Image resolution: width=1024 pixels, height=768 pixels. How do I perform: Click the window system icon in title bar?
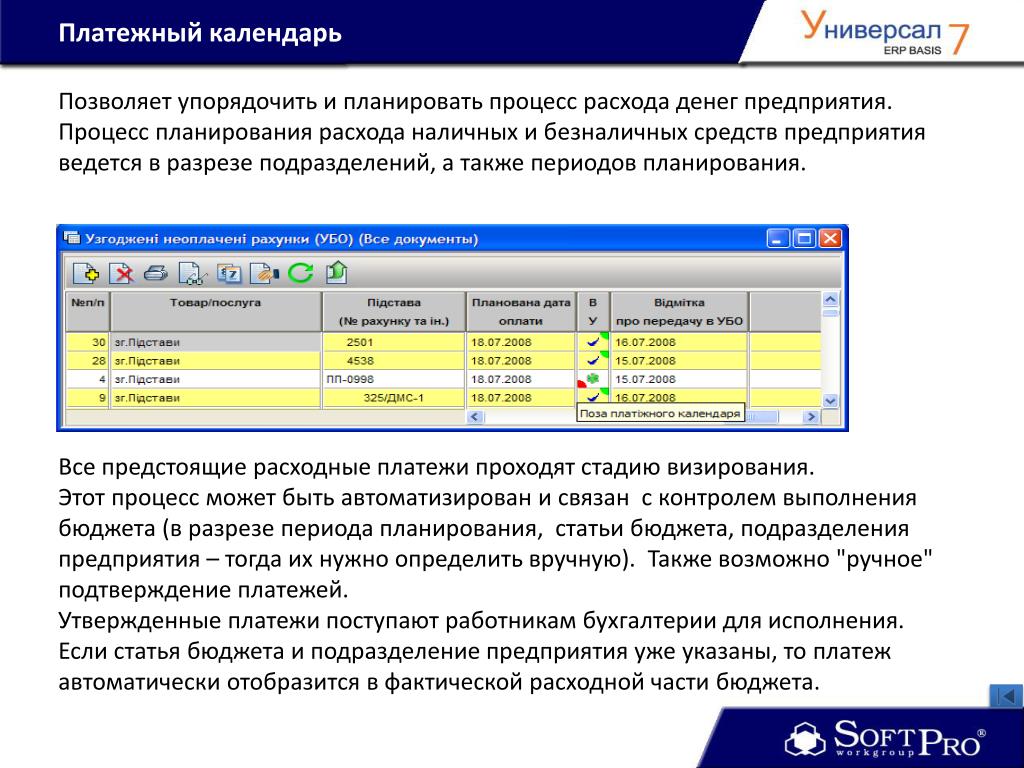(71, 238)
